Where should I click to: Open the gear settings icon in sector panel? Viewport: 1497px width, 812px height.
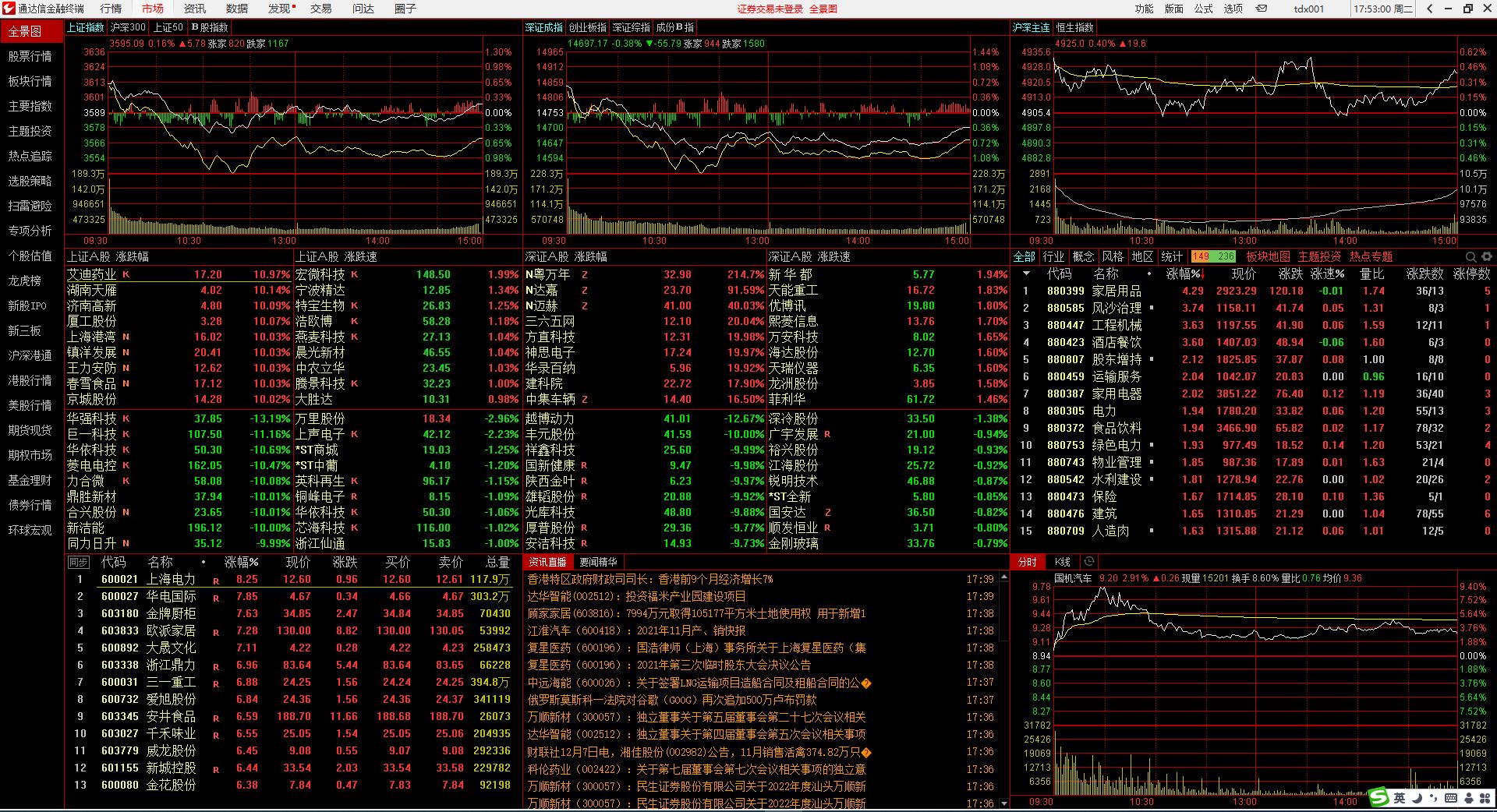click(1487, 256)
